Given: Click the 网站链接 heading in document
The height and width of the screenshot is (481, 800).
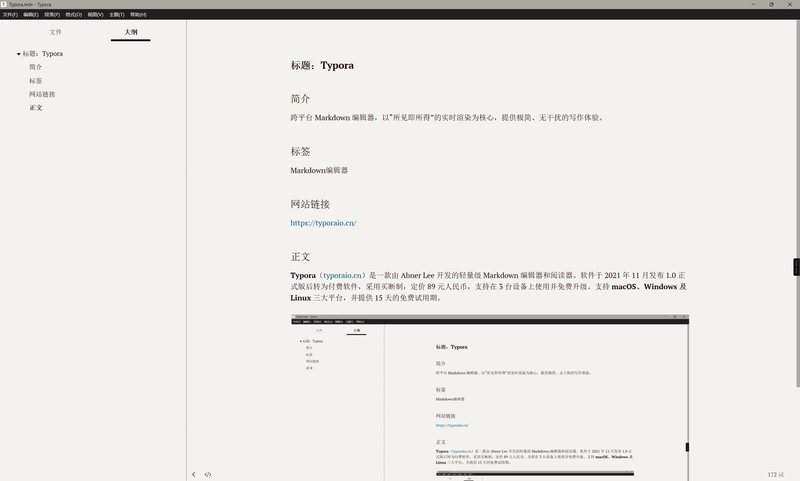Looking at the screenshot, I should pyautogui.click(x=310, y=204).
